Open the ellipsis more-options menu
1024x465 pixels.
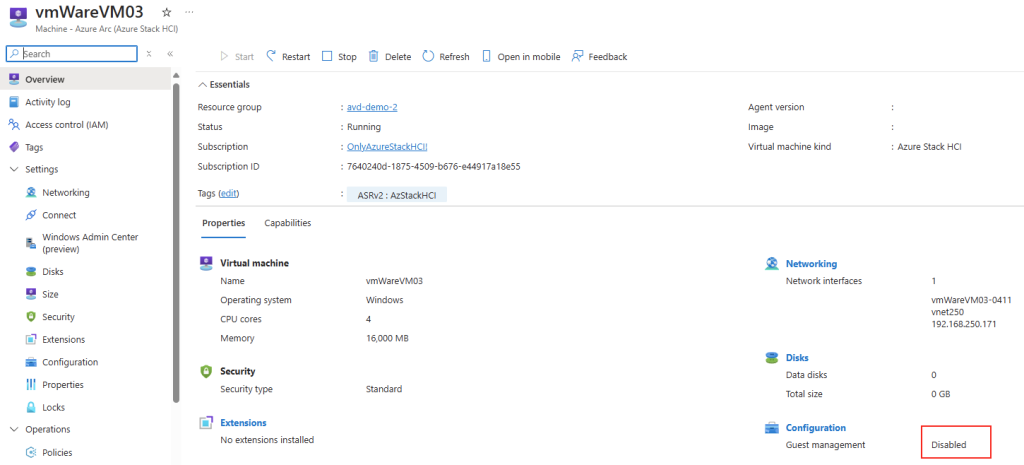(189, 12)
